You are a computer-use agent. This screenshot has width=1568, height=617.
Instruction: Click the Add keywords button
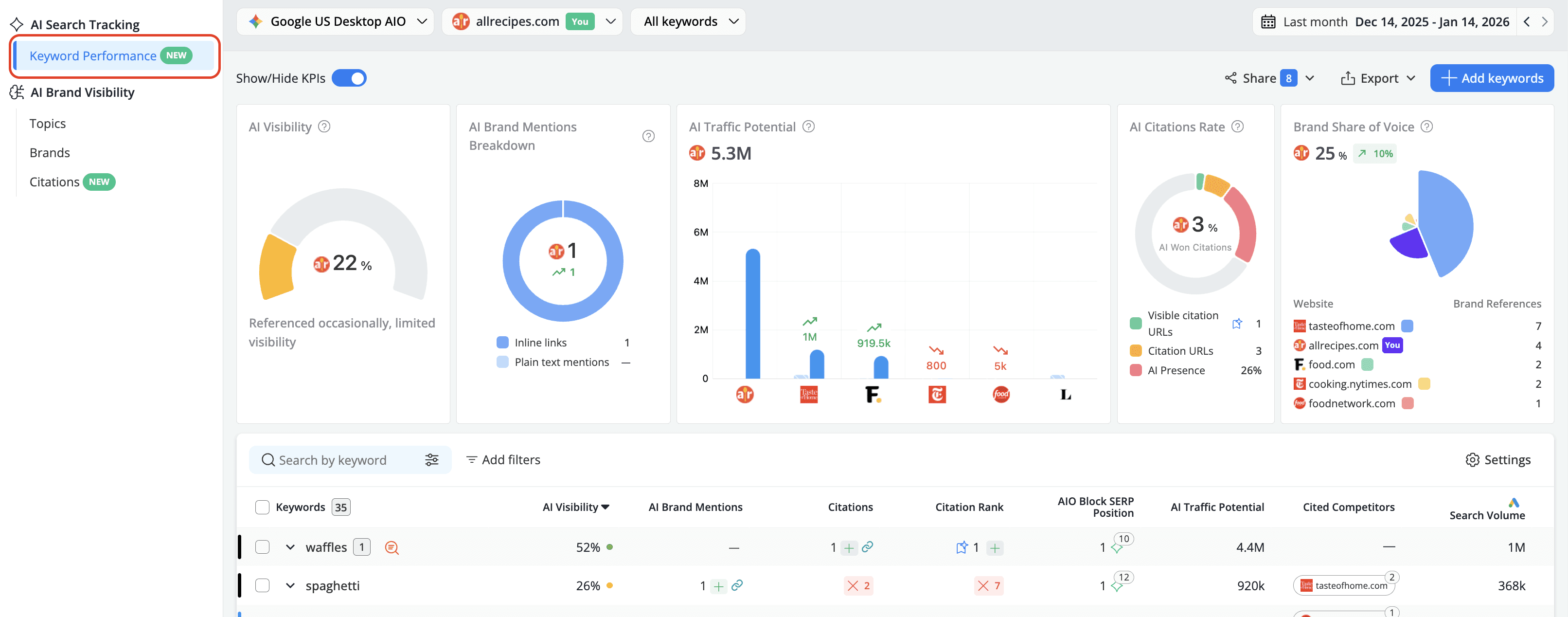[1492, 78]
